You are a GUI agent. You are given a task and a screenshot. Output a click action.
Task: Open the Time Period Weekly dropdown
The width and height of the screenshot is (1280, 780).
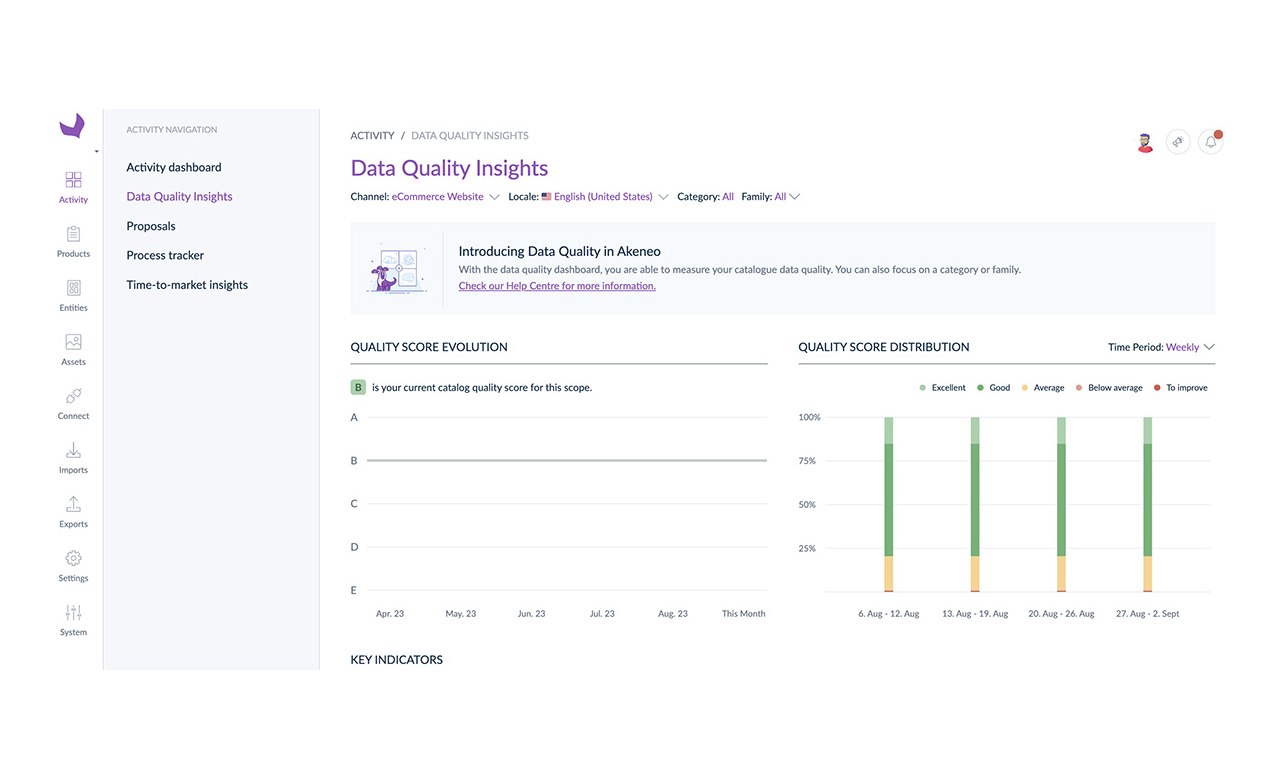1162,347
